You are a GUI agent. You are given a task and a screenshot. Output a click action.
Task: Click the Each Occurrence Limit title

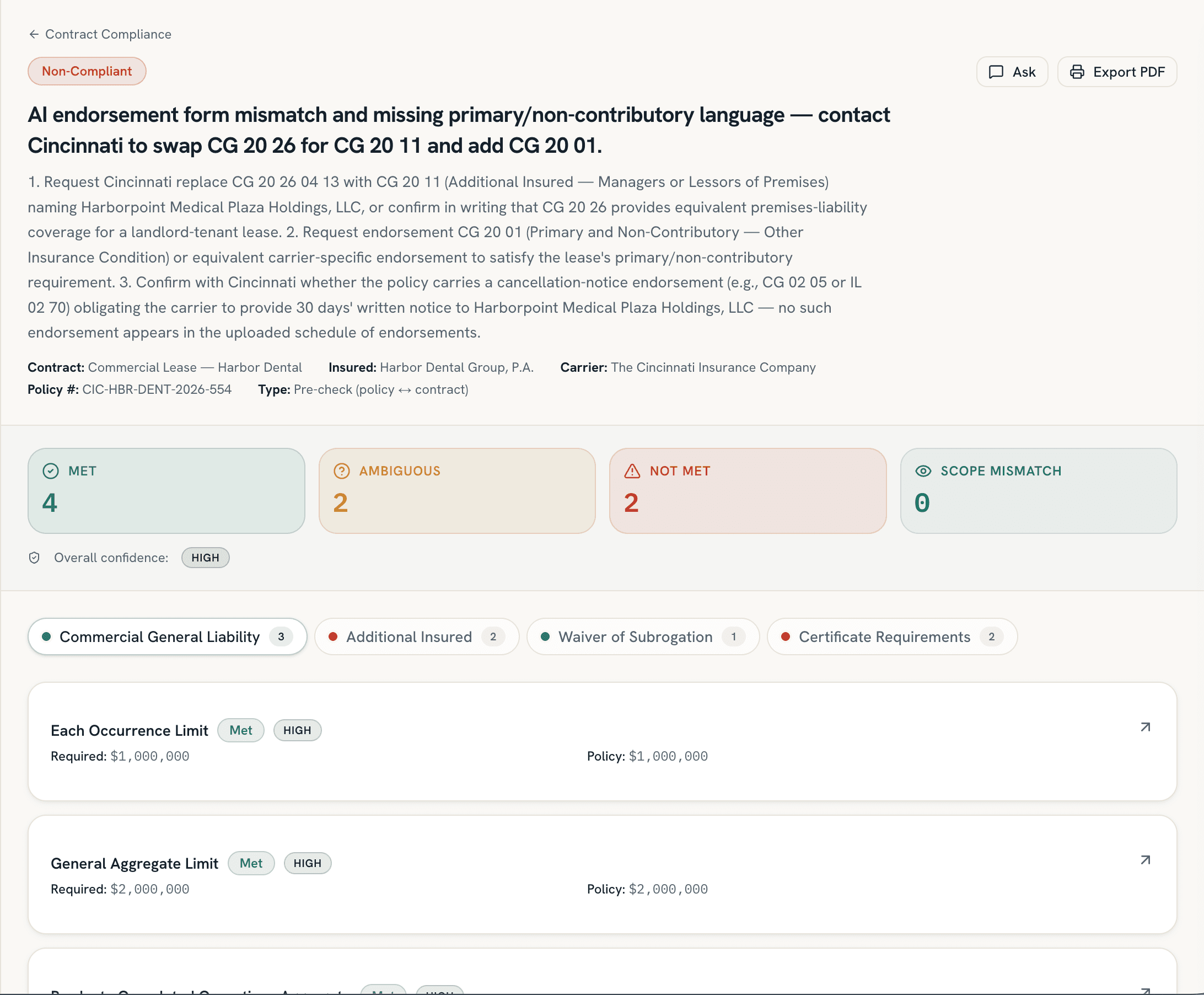130,730
